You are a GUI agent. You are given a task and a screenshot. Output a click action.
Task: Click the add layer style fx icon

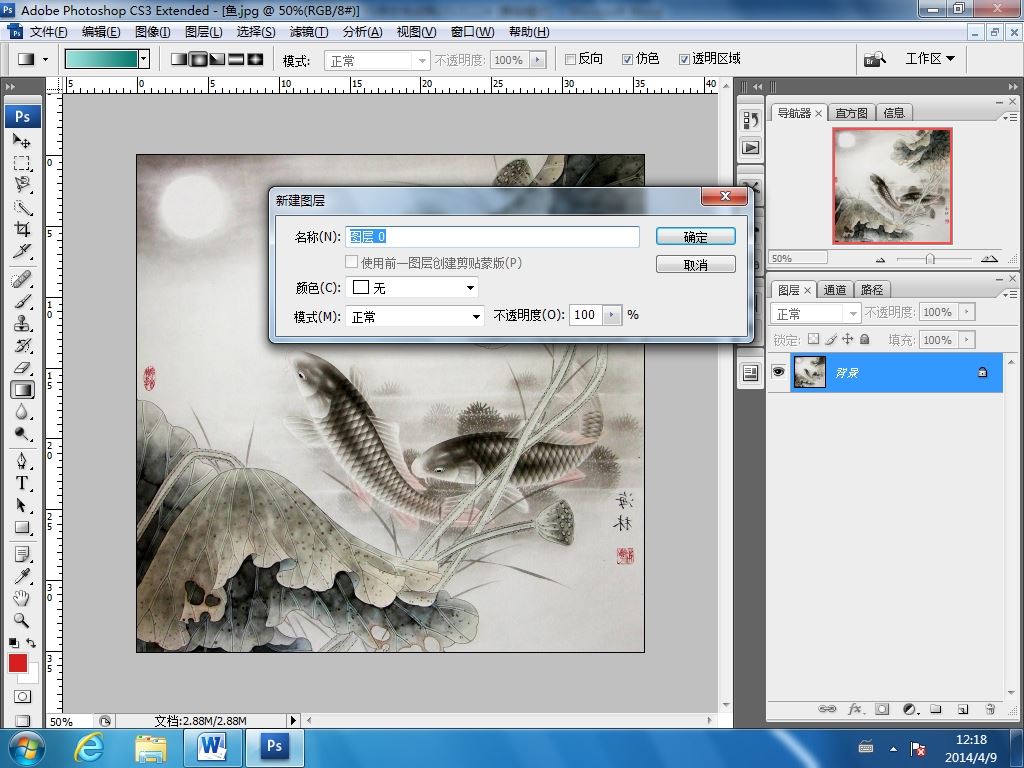(855, 709)
